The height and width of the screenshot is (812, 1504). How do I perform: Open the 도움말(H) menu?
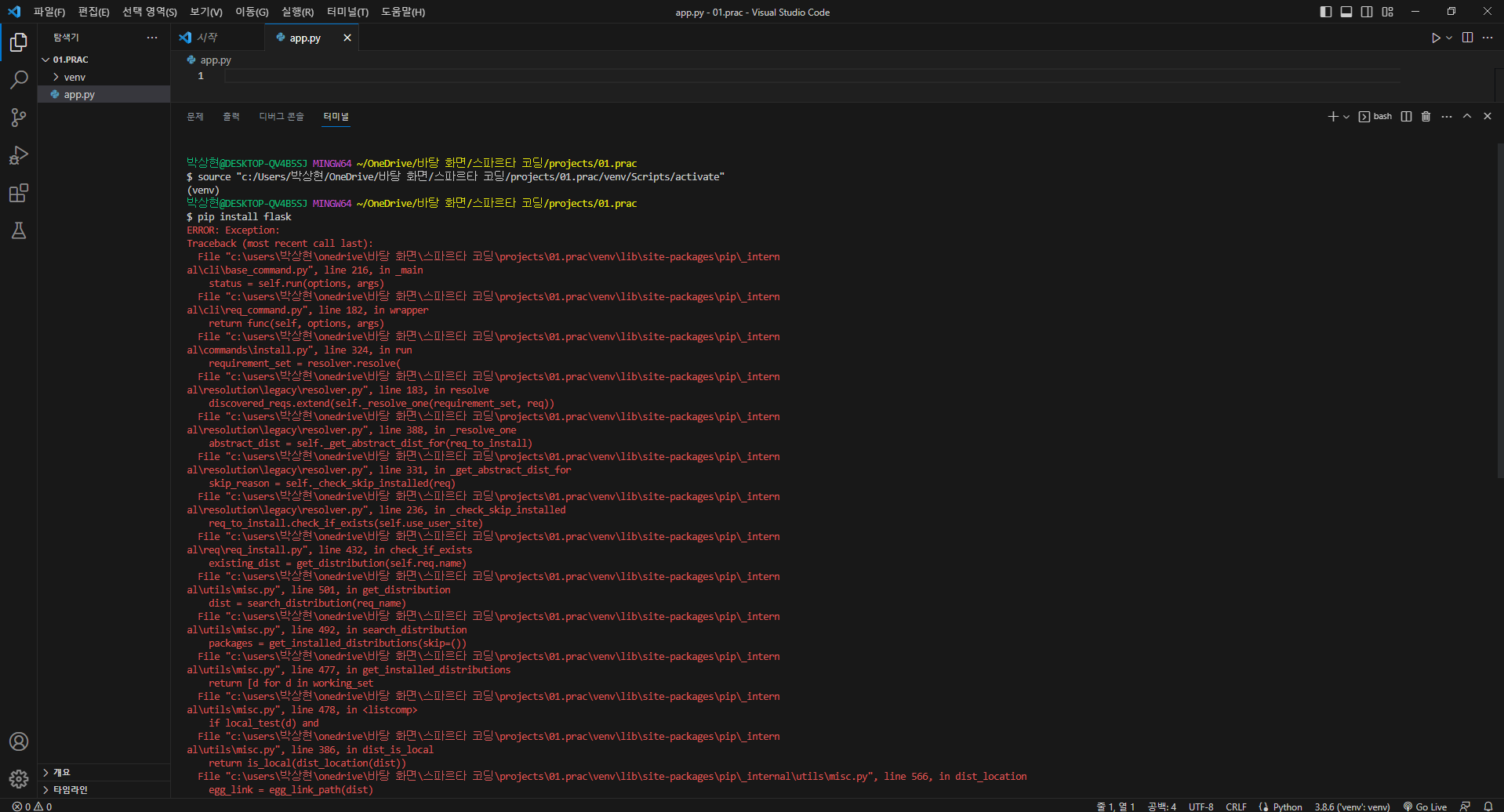tap(403, 12)
